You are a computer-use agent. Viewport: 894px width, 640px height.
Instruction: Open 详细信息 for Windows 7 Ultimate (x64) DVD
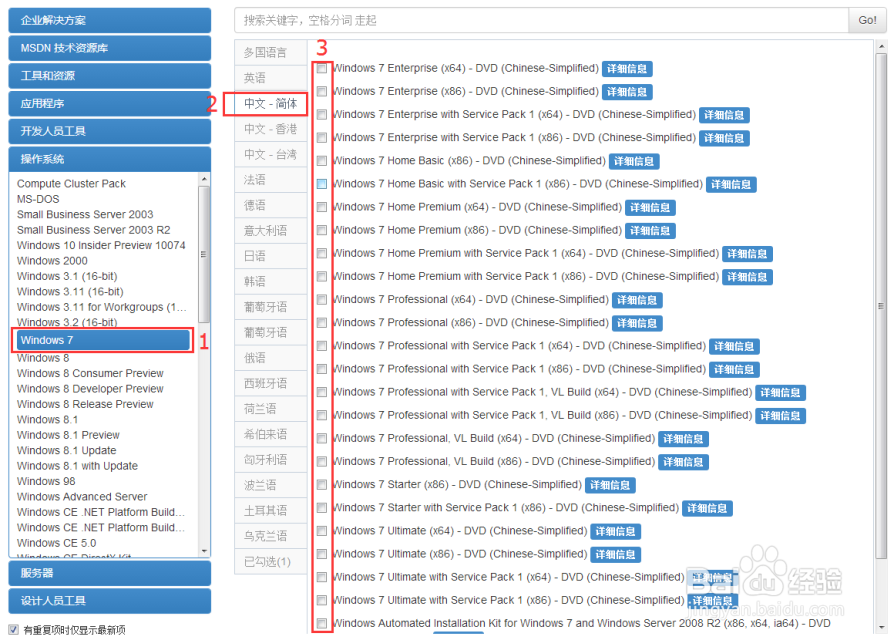(x=616, y=531)
